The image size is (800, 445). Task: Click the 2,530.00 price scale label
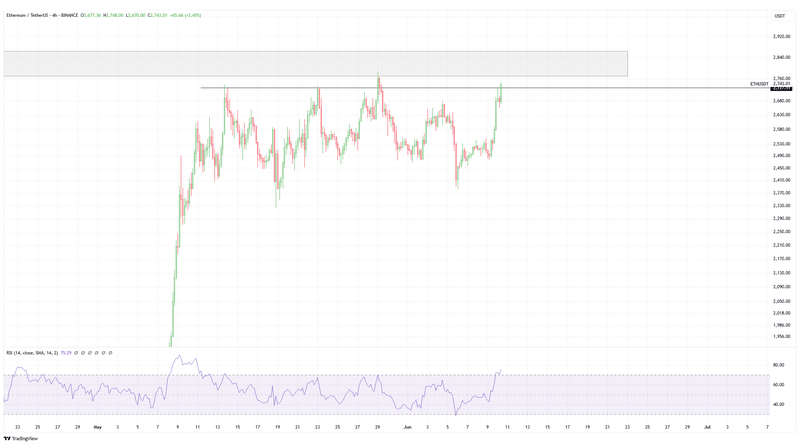[781, 144]
